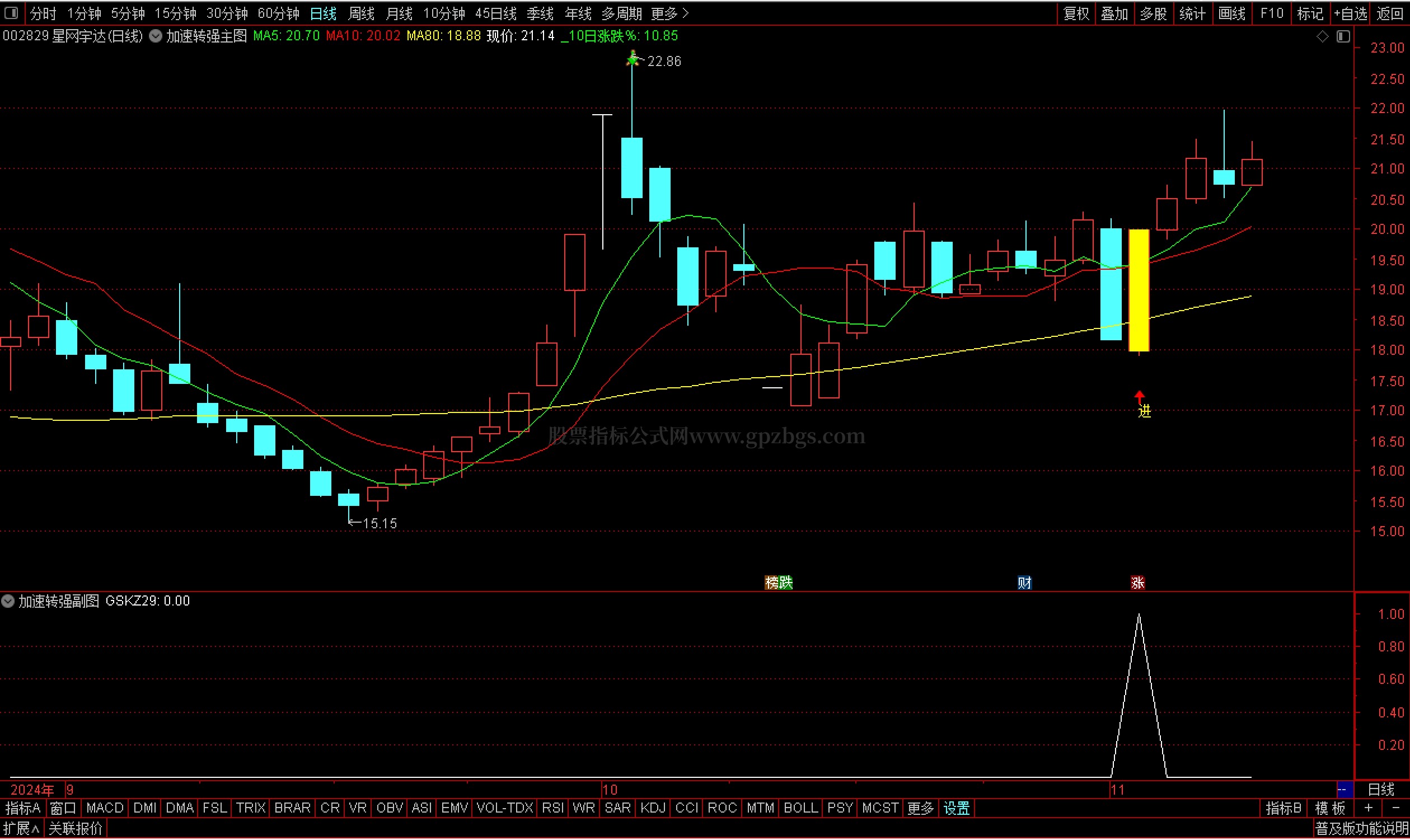Open the F10 company info
The height and width of the screenshot is (840, 1410).
[x=1271, y=13]
